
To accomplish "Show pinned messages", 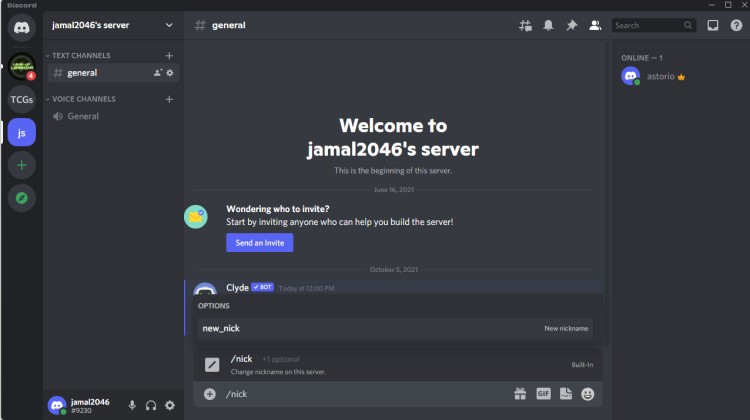I will 572,25.
